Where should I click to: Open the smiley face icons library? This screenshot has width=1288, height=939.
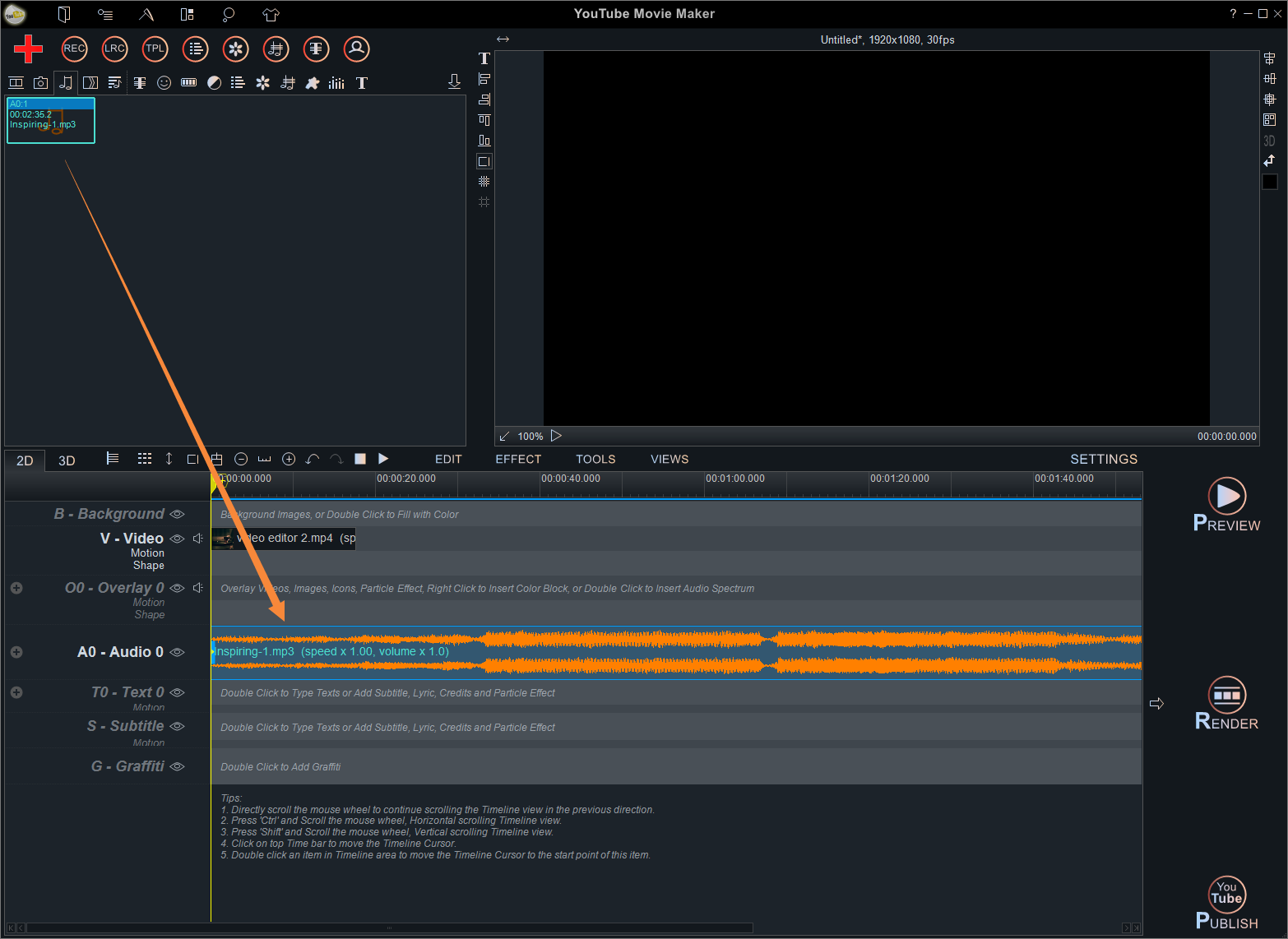pos(164,82)
